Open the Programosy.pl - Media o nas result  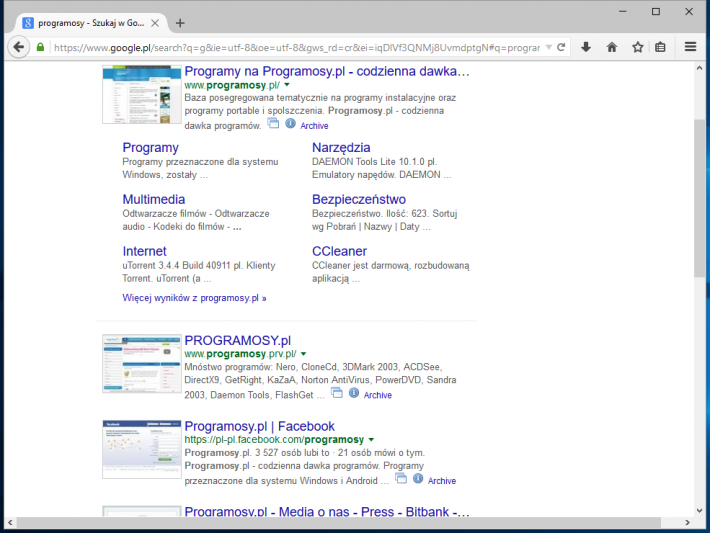pyautogui.click(x=327, y=511)
